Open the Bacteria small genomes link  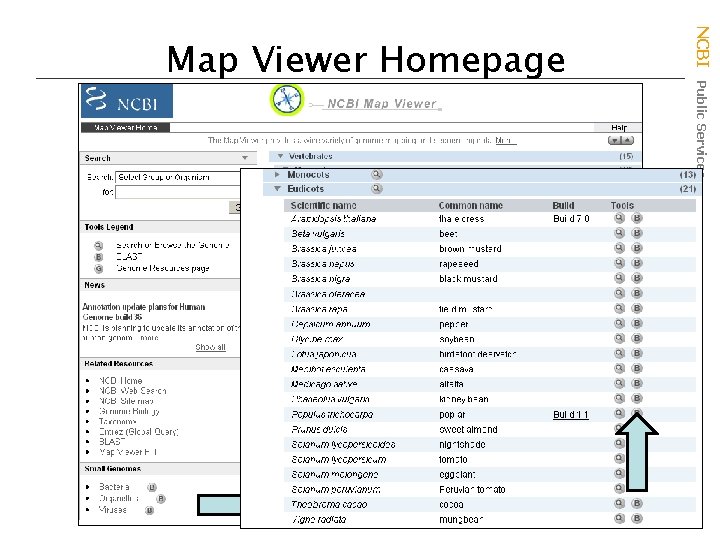114,487
